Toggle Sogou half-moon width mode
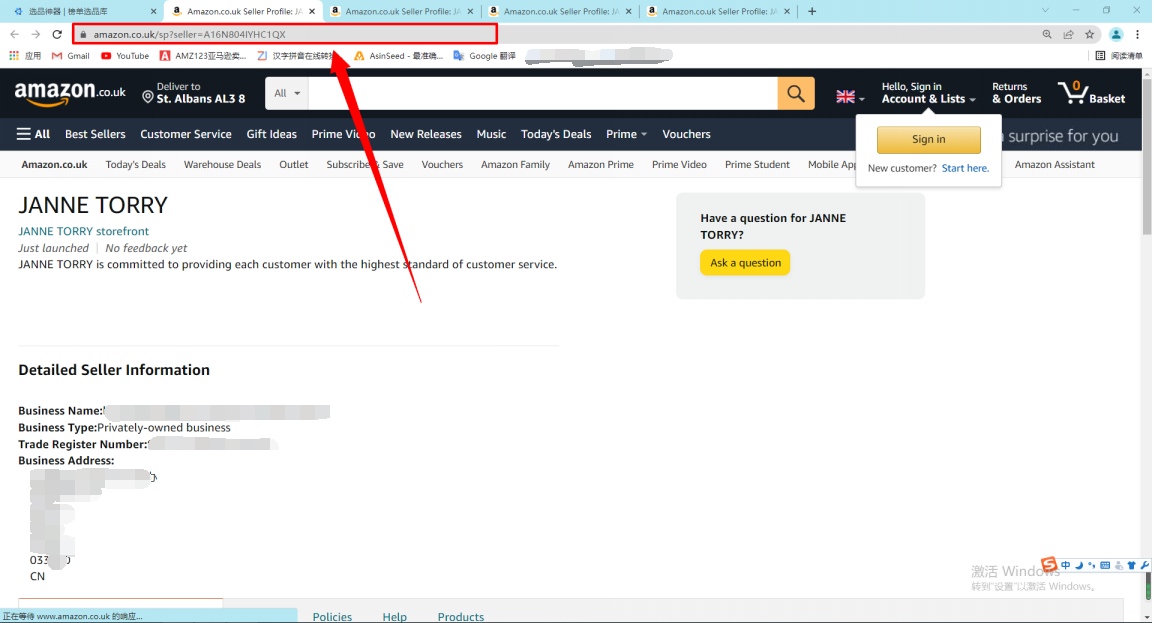1154x623 pixels. [x=1079, y=566]
